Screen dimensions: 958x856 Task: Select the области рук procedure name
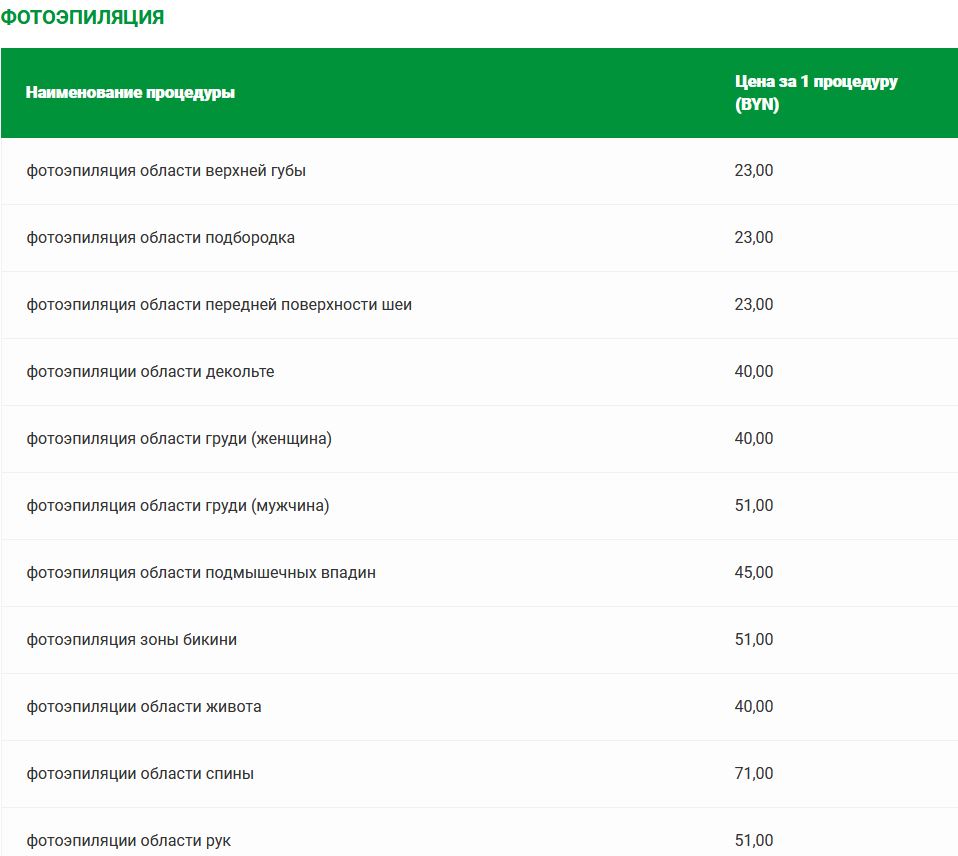click(x=129, y=841)
